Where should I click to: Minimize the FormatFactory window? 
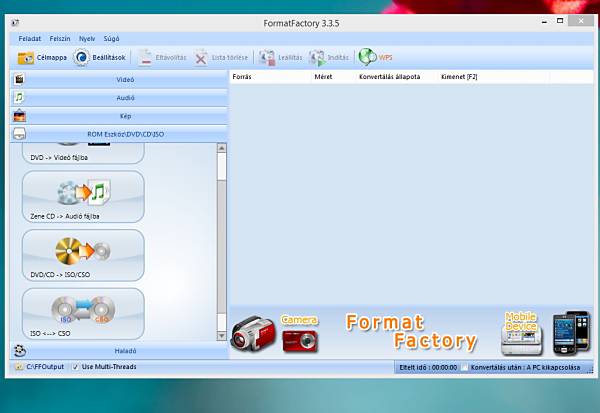click(x=544, y=21)
